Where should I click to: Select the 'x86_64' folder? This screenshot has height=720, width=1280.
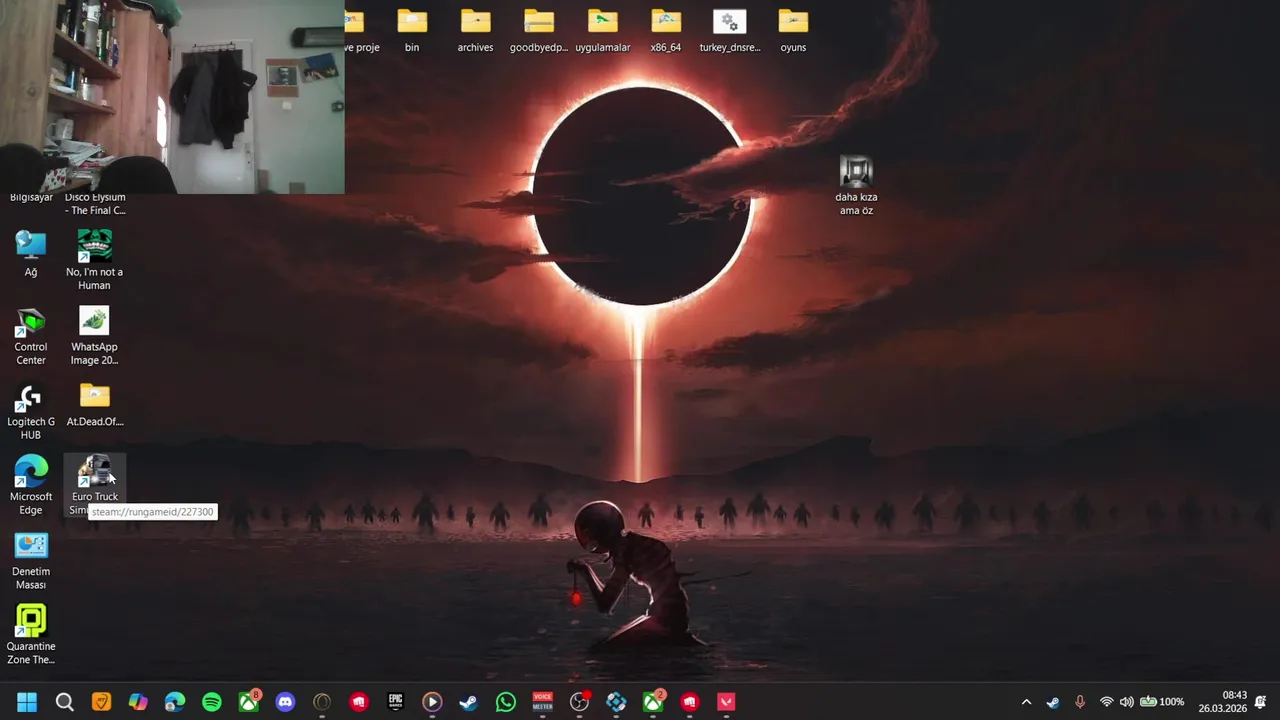coord(666,30)
